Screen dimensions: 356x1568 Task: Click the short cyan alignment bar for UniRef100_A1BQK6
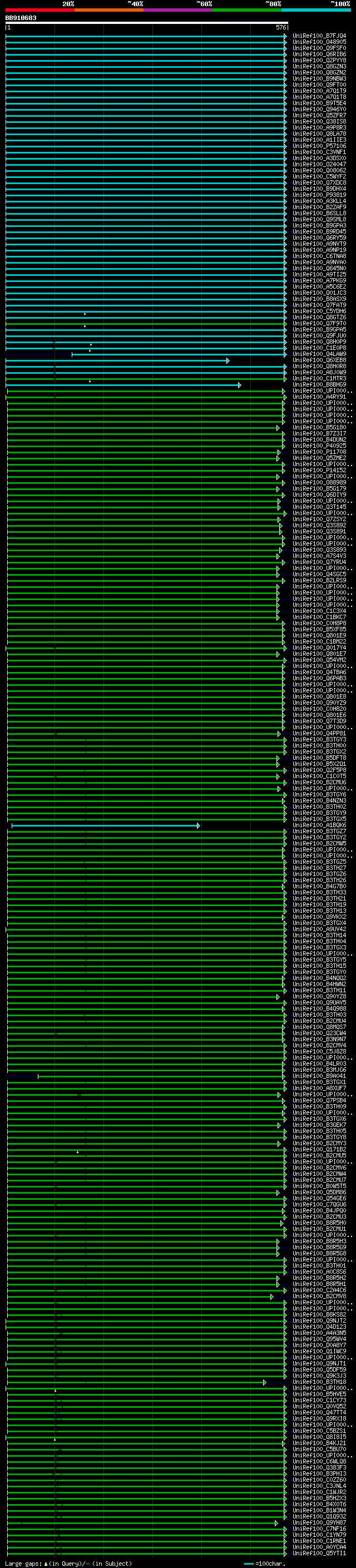(106, 825)
